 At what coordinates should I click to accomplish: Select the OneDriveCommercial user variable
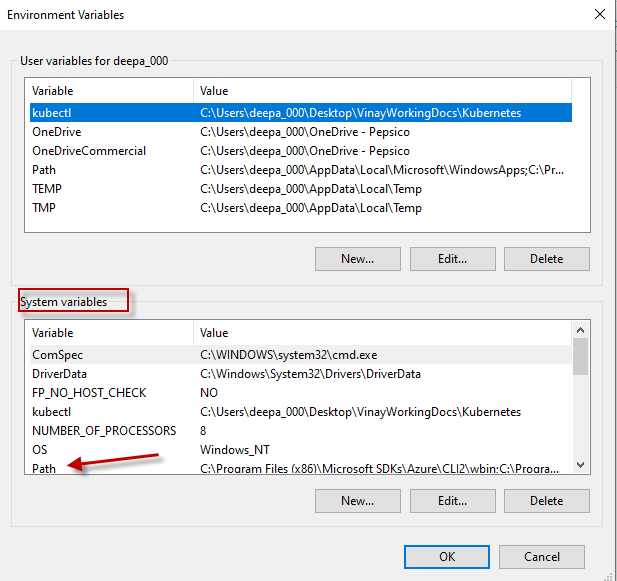[301, 151]
